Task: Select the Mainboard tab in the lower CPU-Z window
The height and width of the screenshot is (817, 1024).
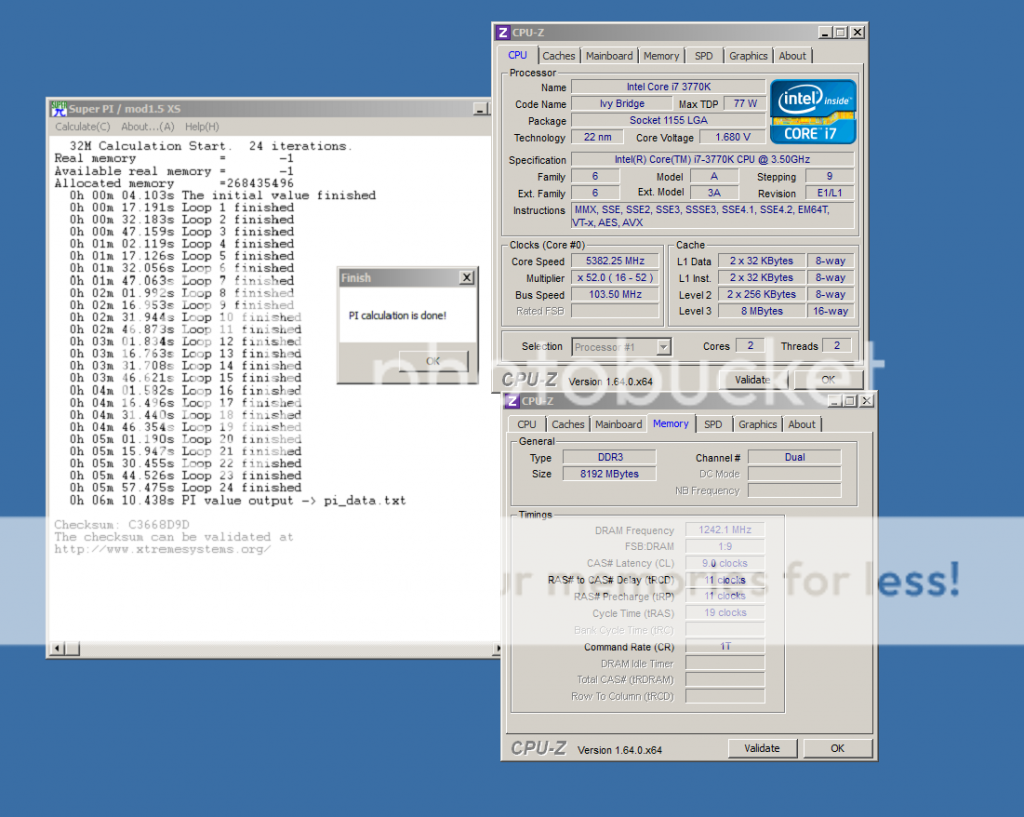Action: [618, 424]
